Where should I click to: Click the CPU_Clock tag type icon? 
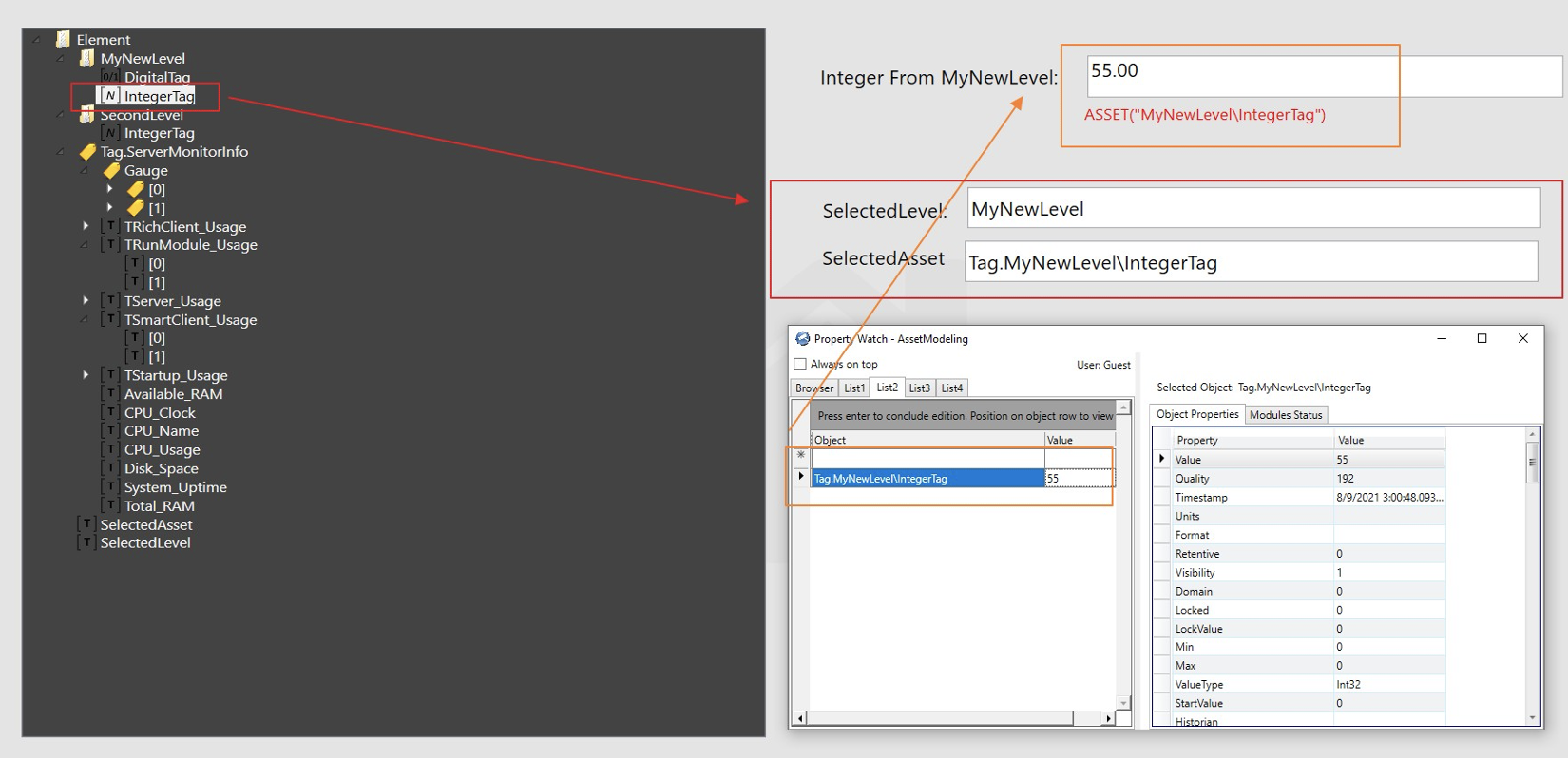tap(110, 412)
